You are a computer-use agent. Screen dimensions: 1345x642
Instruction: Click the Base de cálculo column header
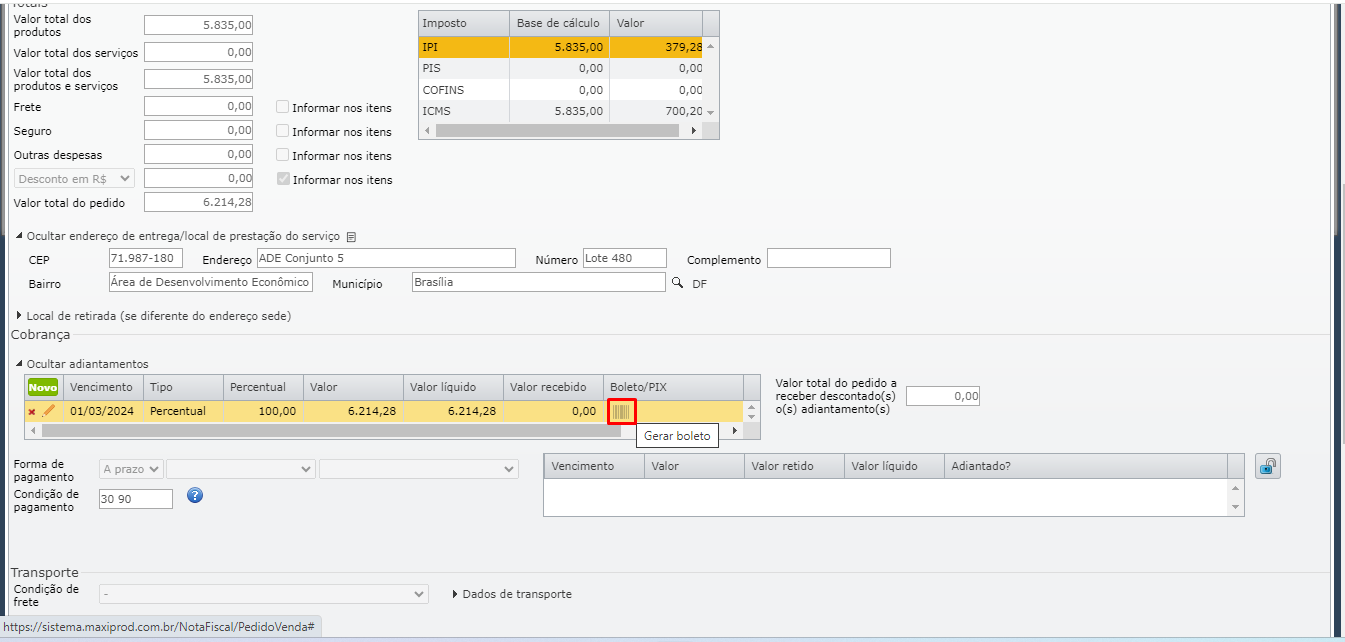coord(559,23)
